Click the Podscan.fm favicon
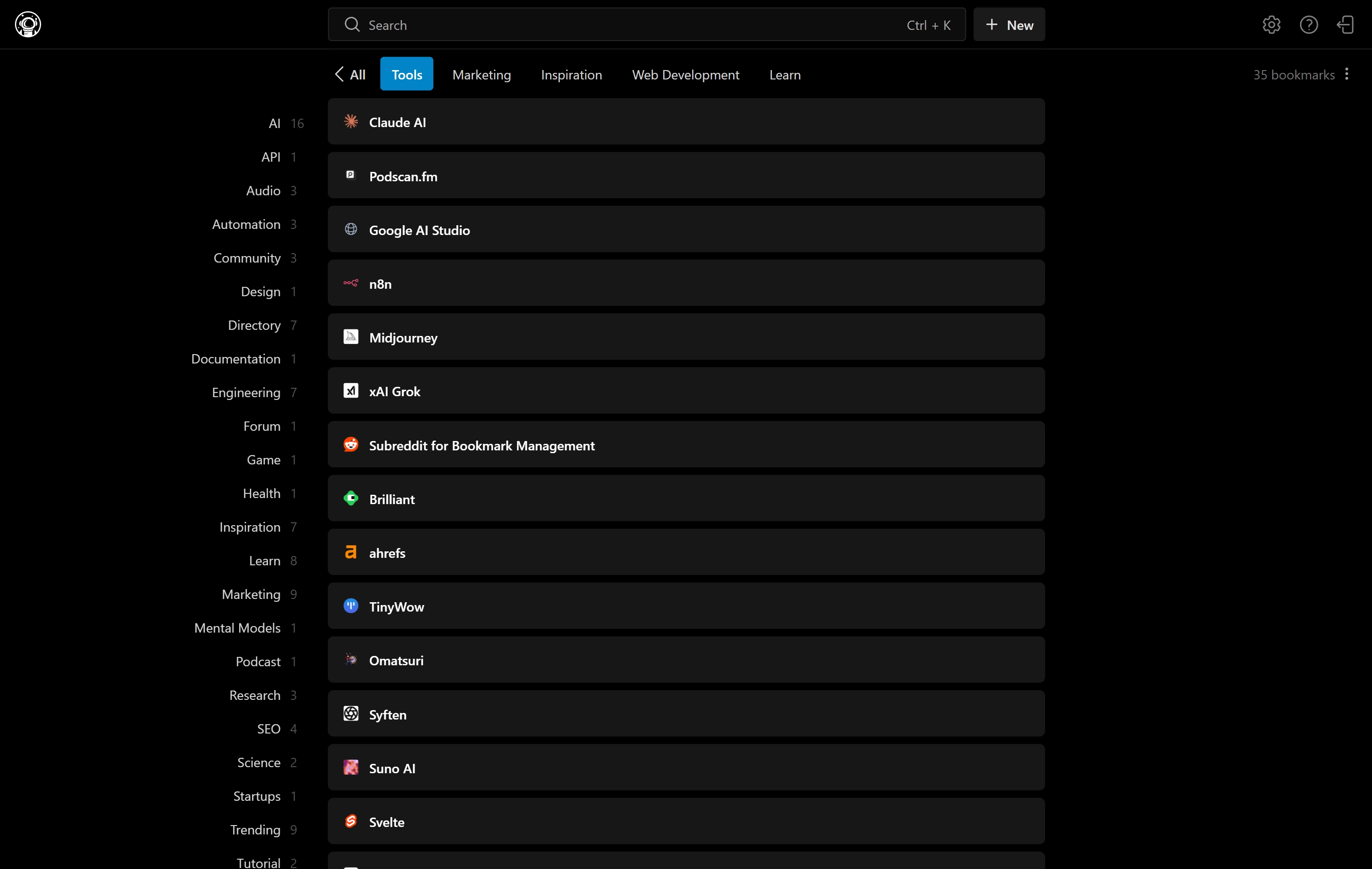1372x869 pixels. coord(351,175)
